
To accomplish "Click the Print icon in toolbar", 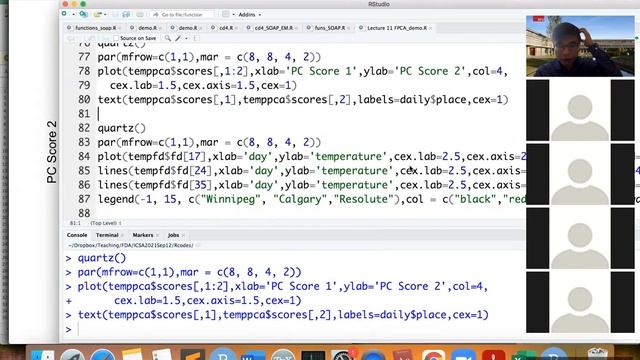I will (x=140, y=14).
